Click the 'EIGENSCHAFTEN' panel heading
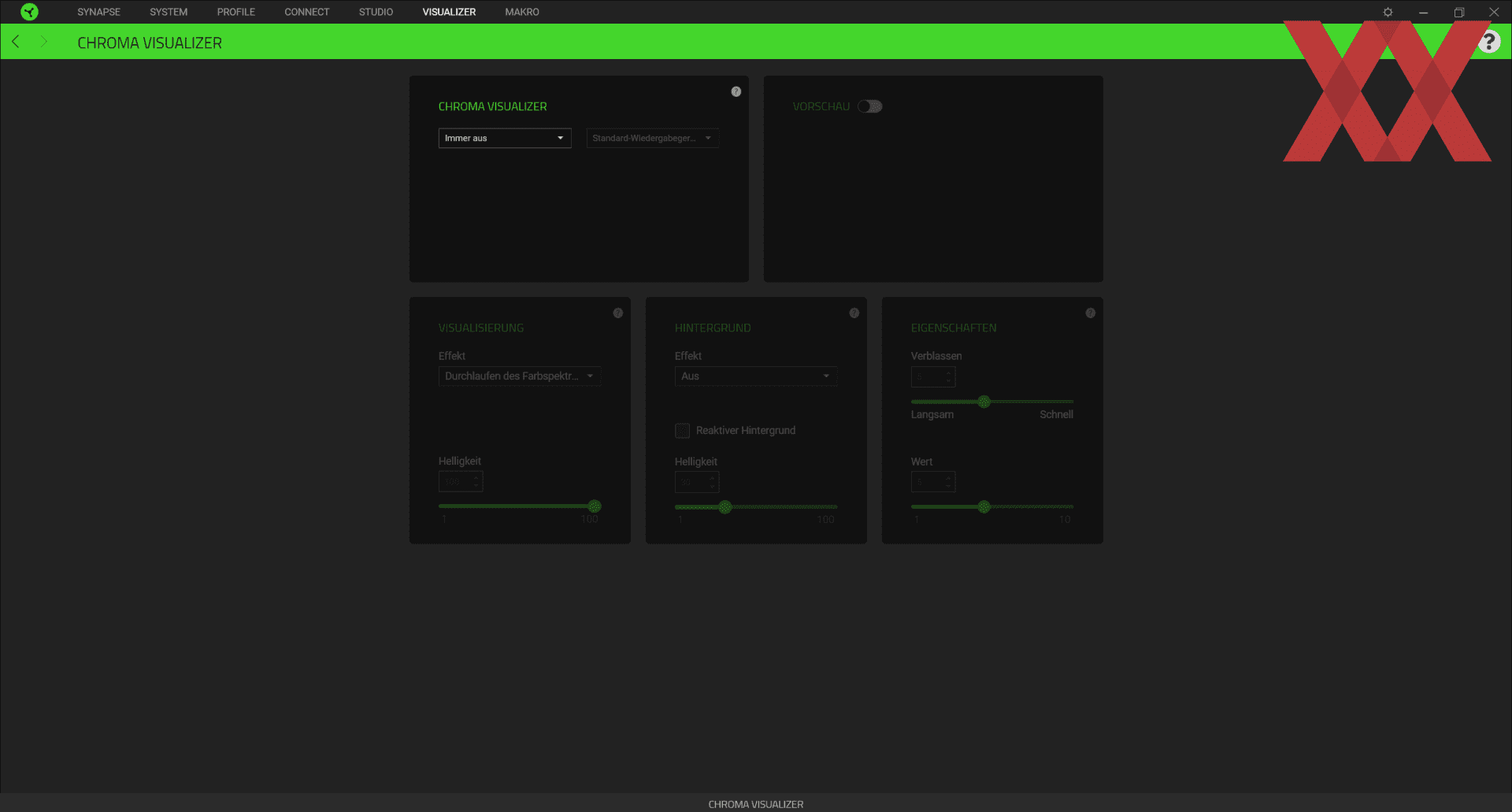Image resolution: width=1512 pixels, height=812 pixels. [x=954, y=328]
